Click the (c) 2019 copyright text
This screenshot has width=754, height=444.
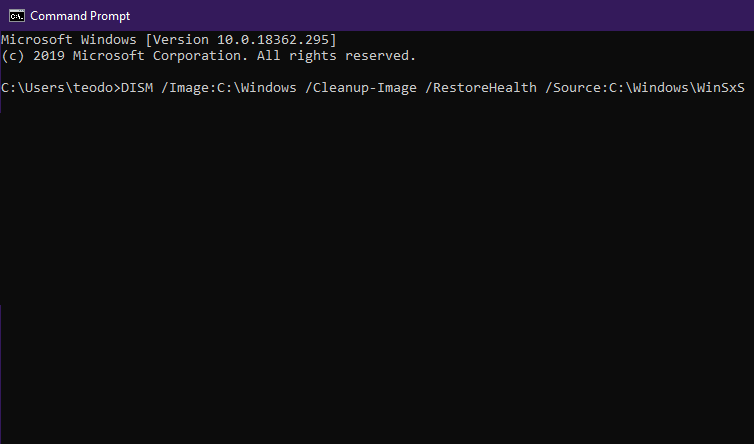[x=33, y=56]
